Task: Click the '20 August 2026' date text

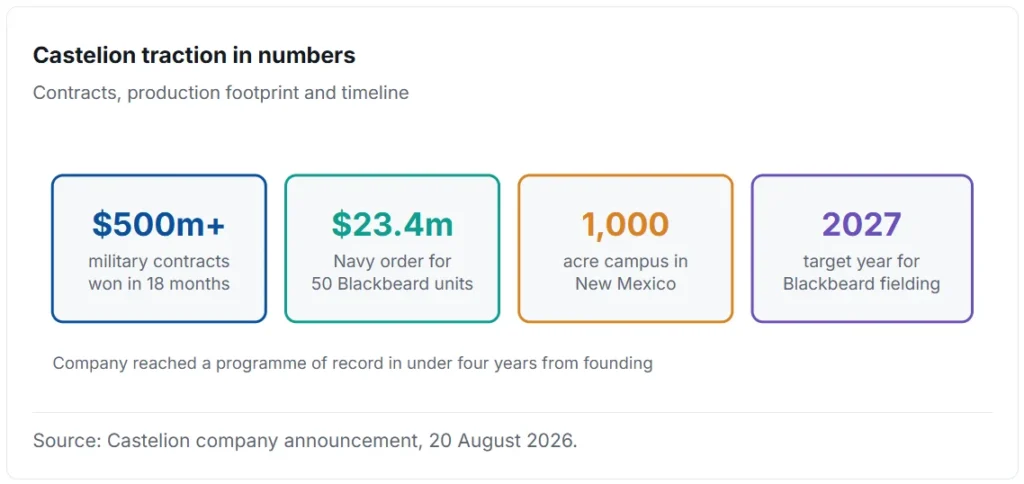Action: [x=502, y=440]
